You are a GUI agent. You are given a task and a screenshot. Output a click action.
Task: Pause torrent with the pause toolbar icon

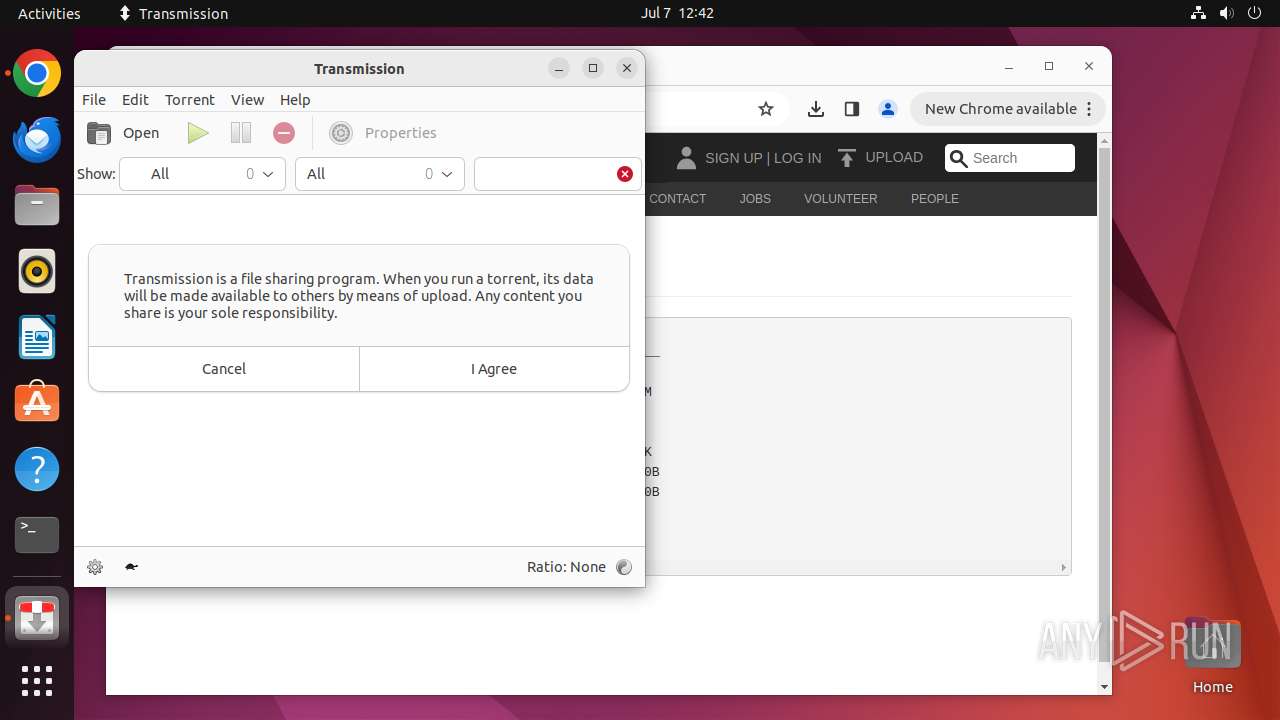[241, 133]
